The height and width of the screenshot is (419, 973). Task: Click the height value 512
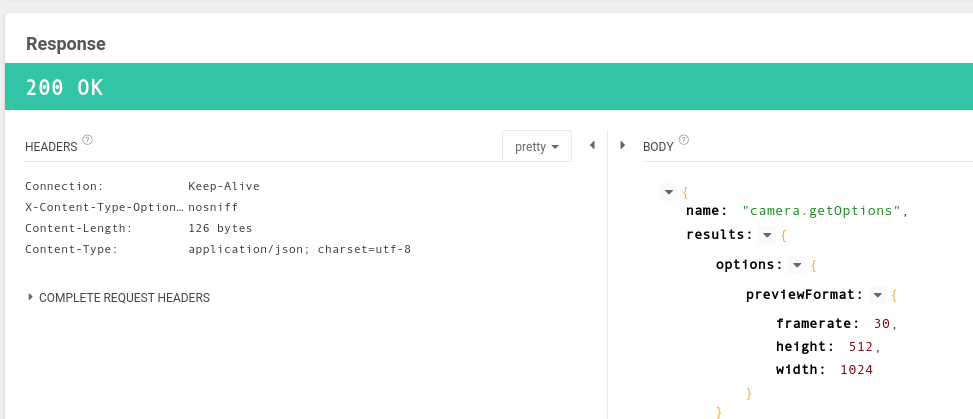coord(858,346)
